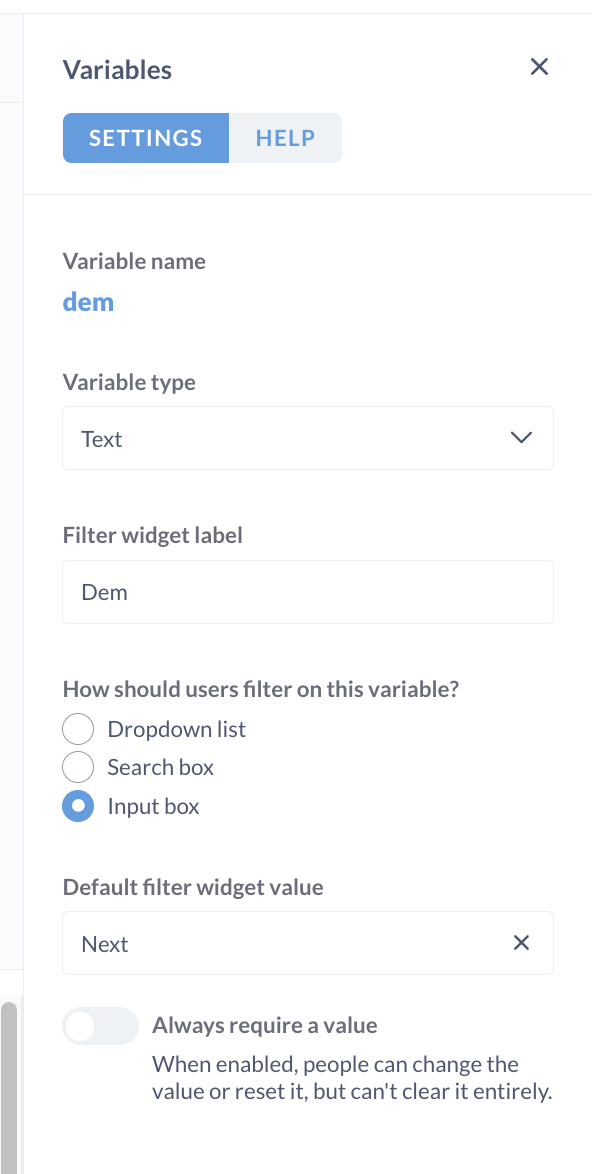Viewport: 592px width, 1174px height.
Task: Select the Input box radio button
Action: 78,806
